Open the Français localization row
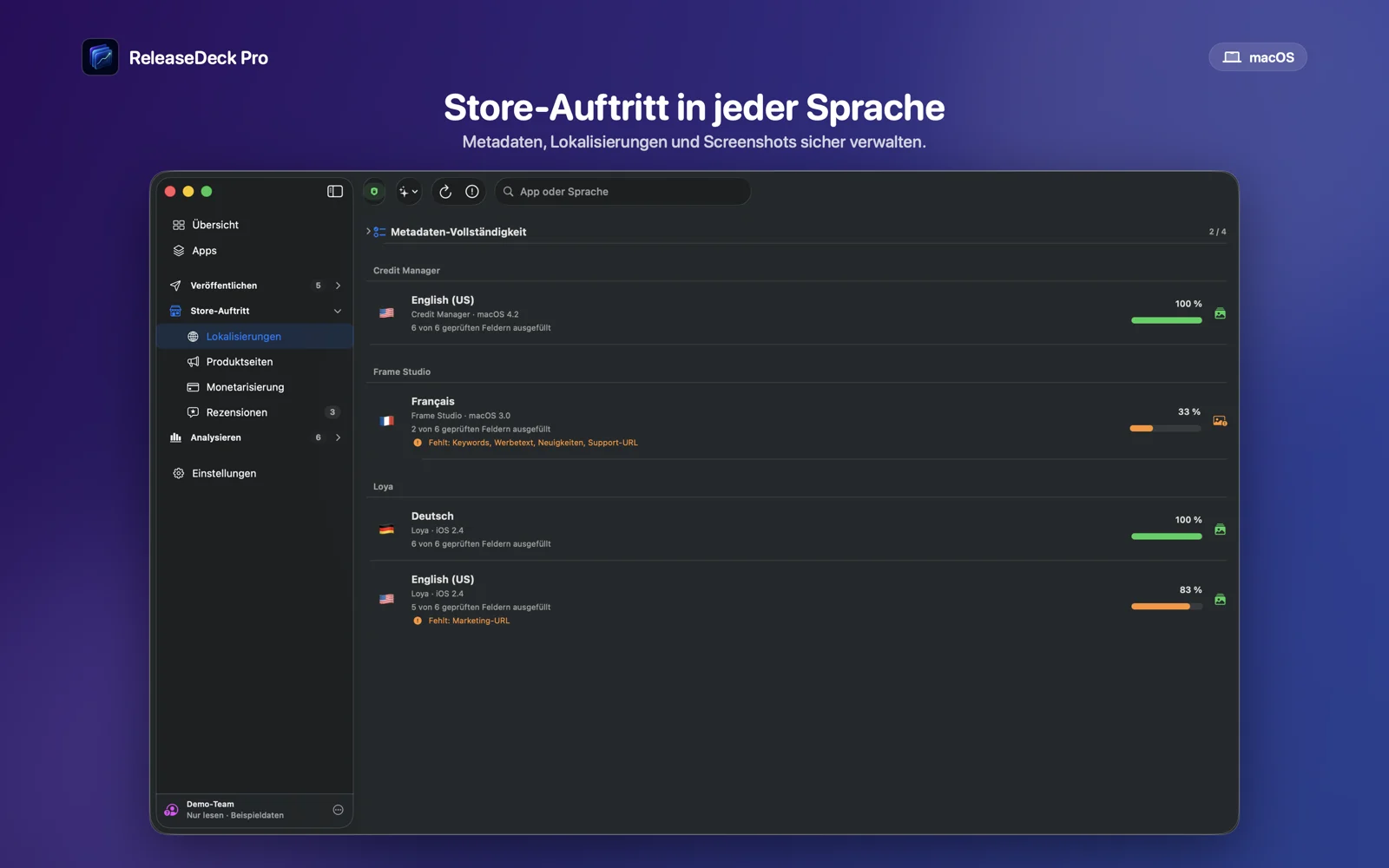The image size is (1389, 868). point(797,421)
